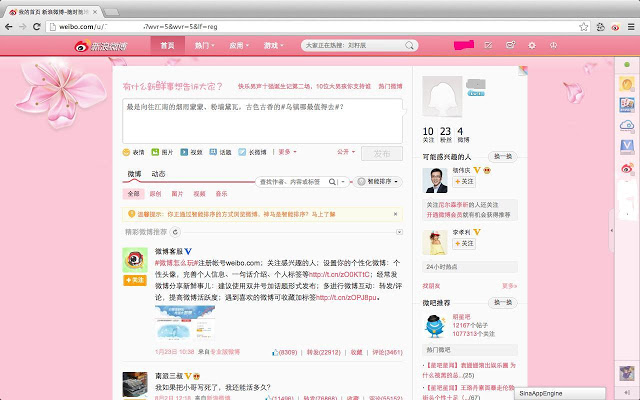Screen dimensions: 640x400
Task: Click 换一换 beside 微吧推荐
Action: click(503, 302)
